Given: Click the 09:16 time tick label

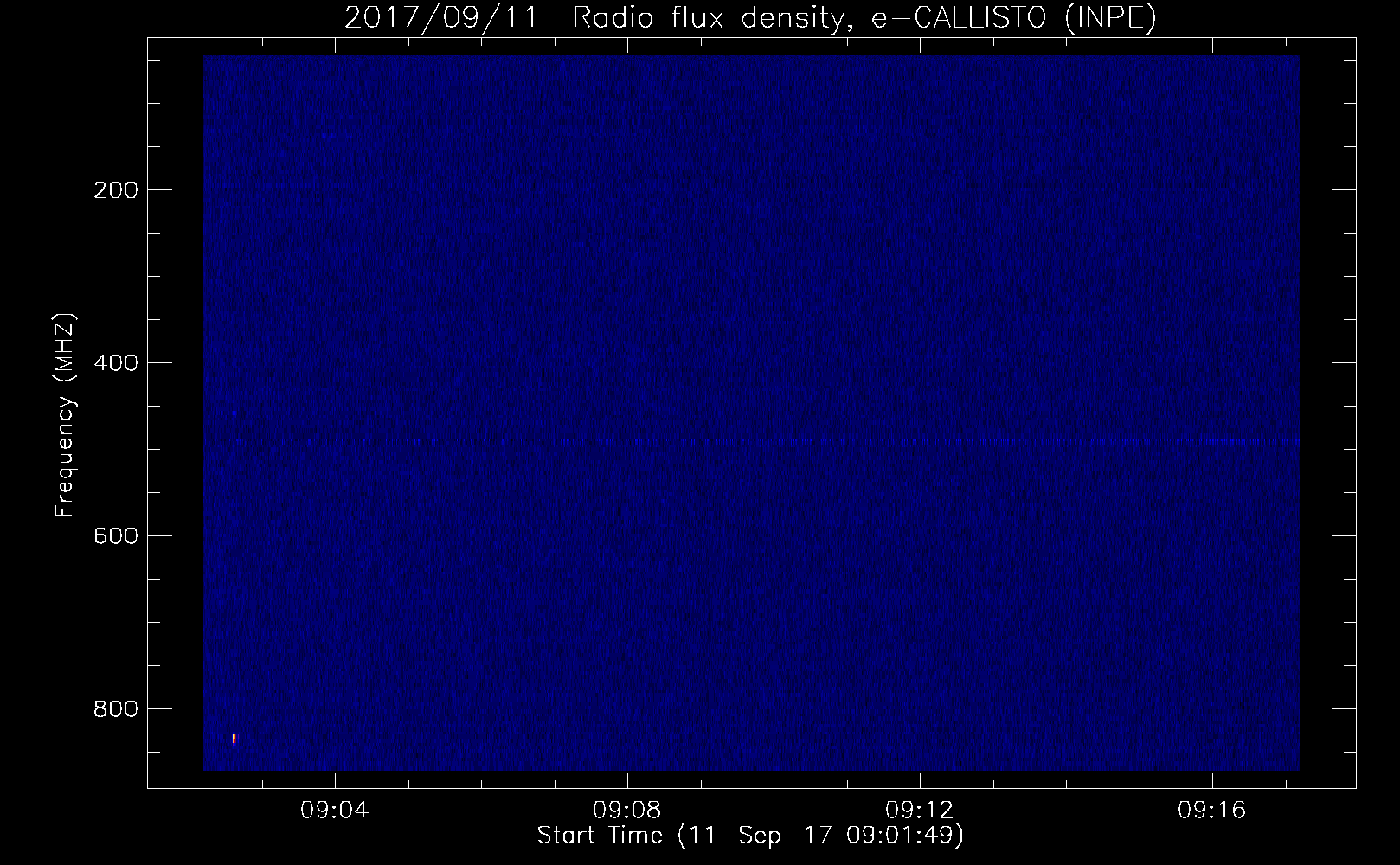Looking at the screenshot, I should coord(1212,811).
